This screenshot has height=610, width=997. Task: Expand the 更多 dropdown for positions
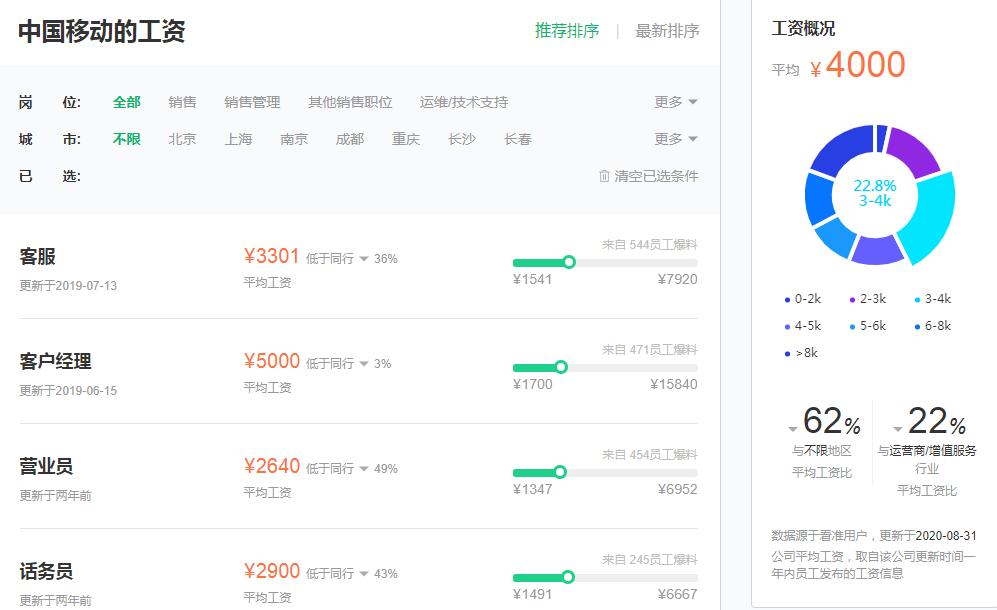pyautogui.click(x=675, y=101)
